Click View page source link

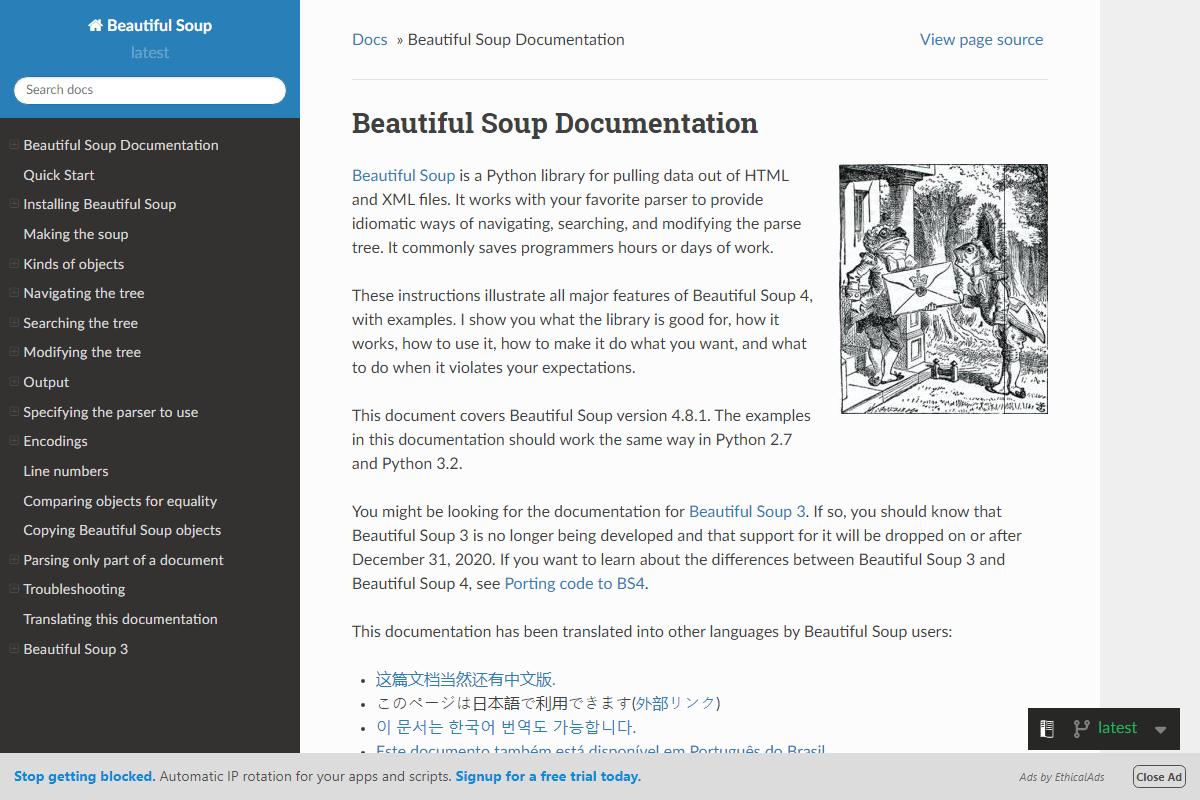tap(981, 40)
